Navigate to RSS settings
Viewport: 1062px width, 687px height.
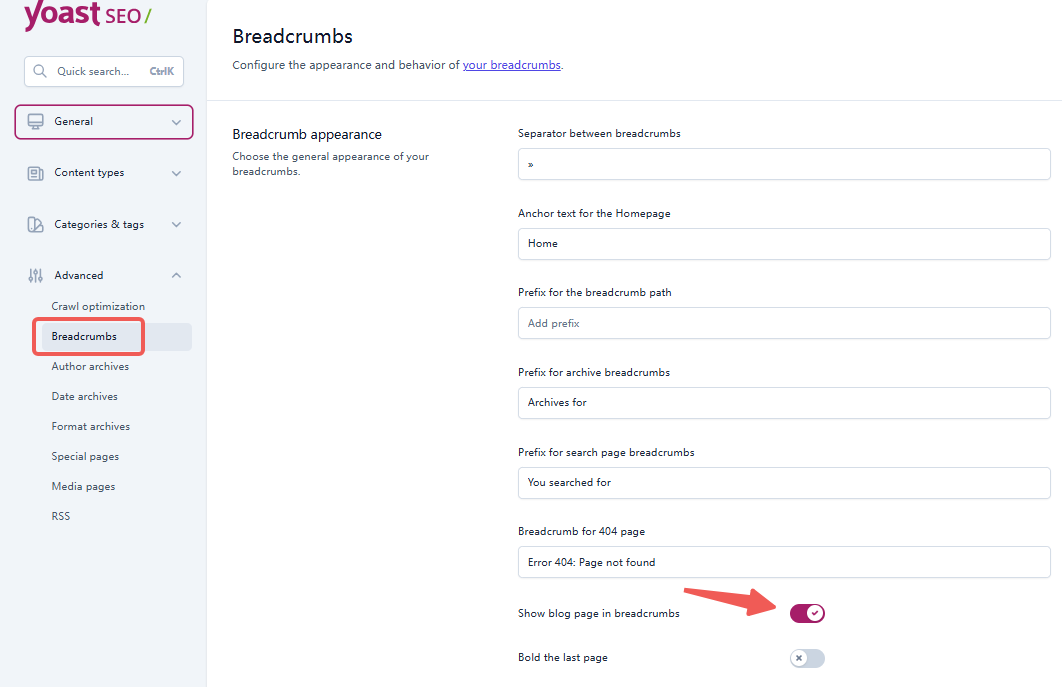60,516
